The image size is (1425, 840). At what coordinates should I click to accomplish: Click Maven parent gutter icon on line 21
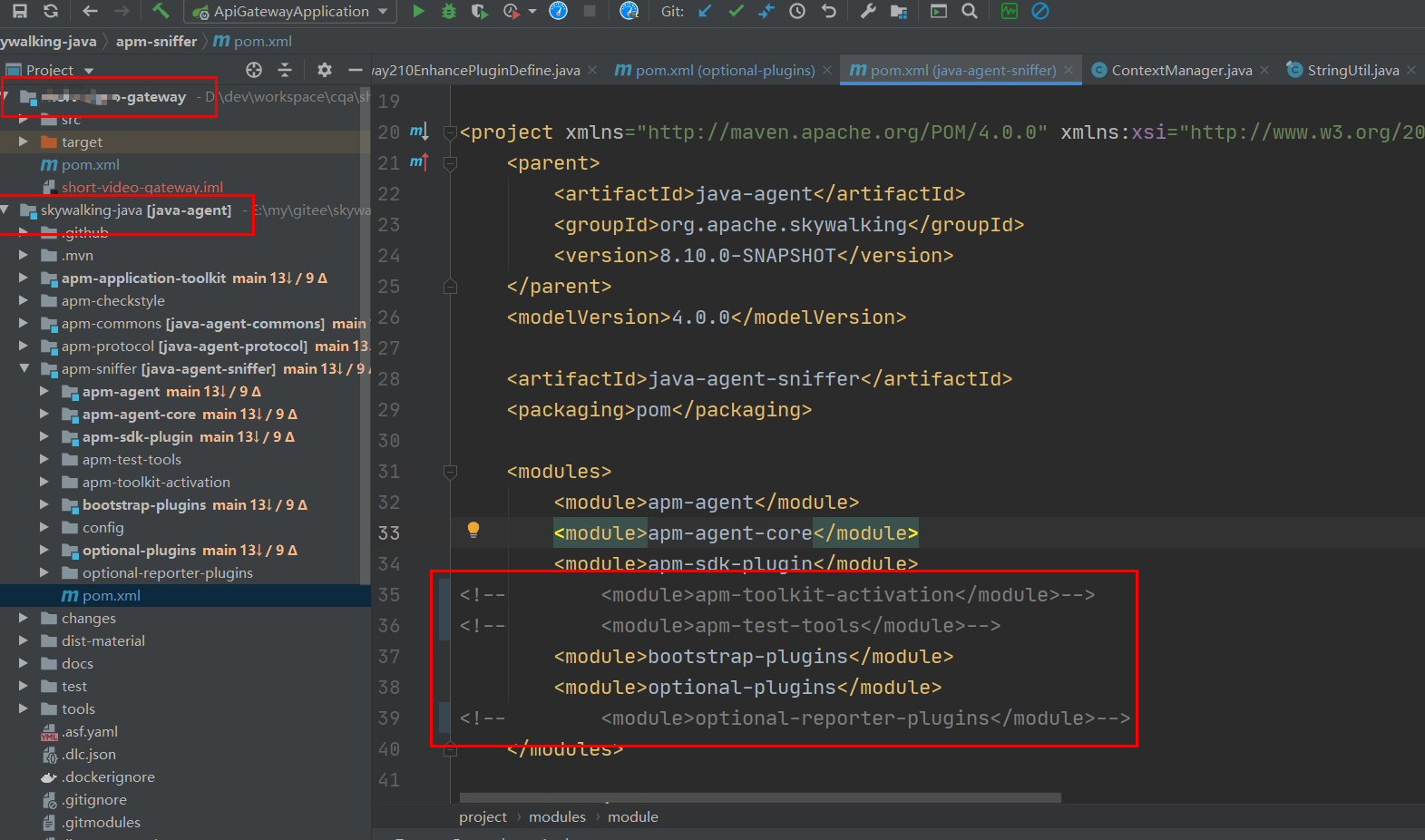pyautogui.click(x=418, y=161)
